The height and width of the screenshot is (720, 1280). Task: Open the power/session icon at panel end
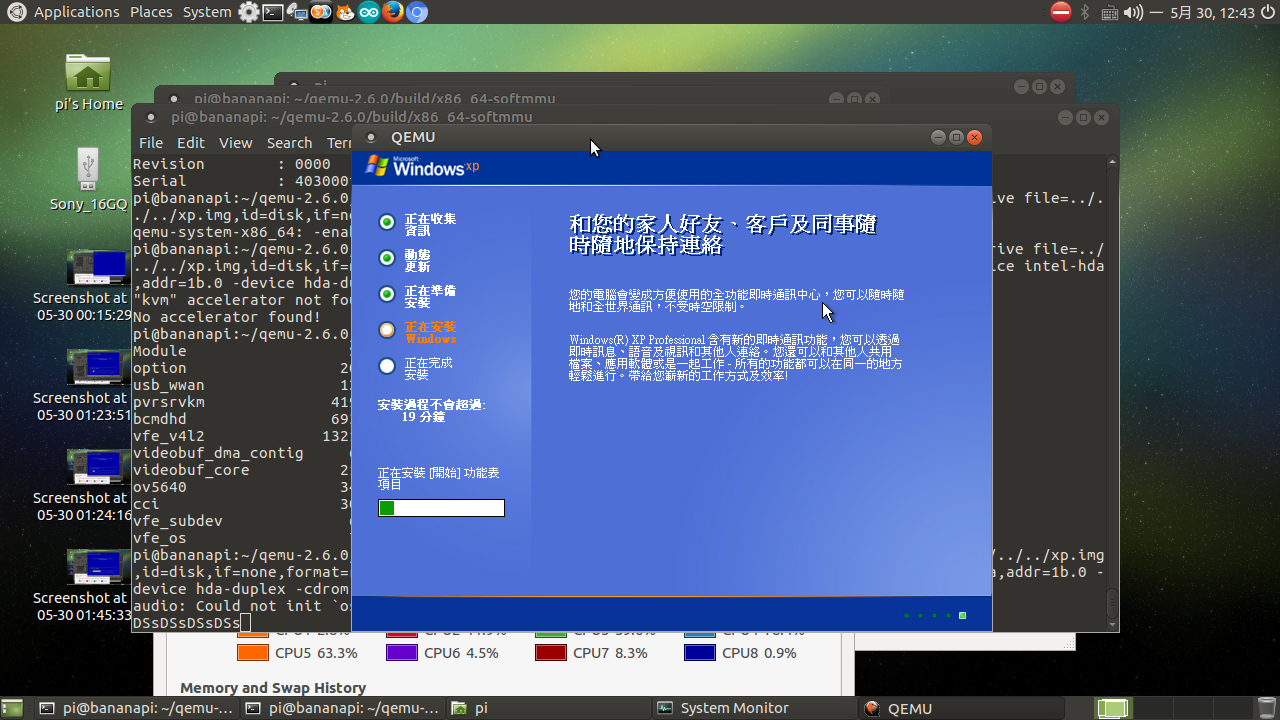tap(1266, 12)
